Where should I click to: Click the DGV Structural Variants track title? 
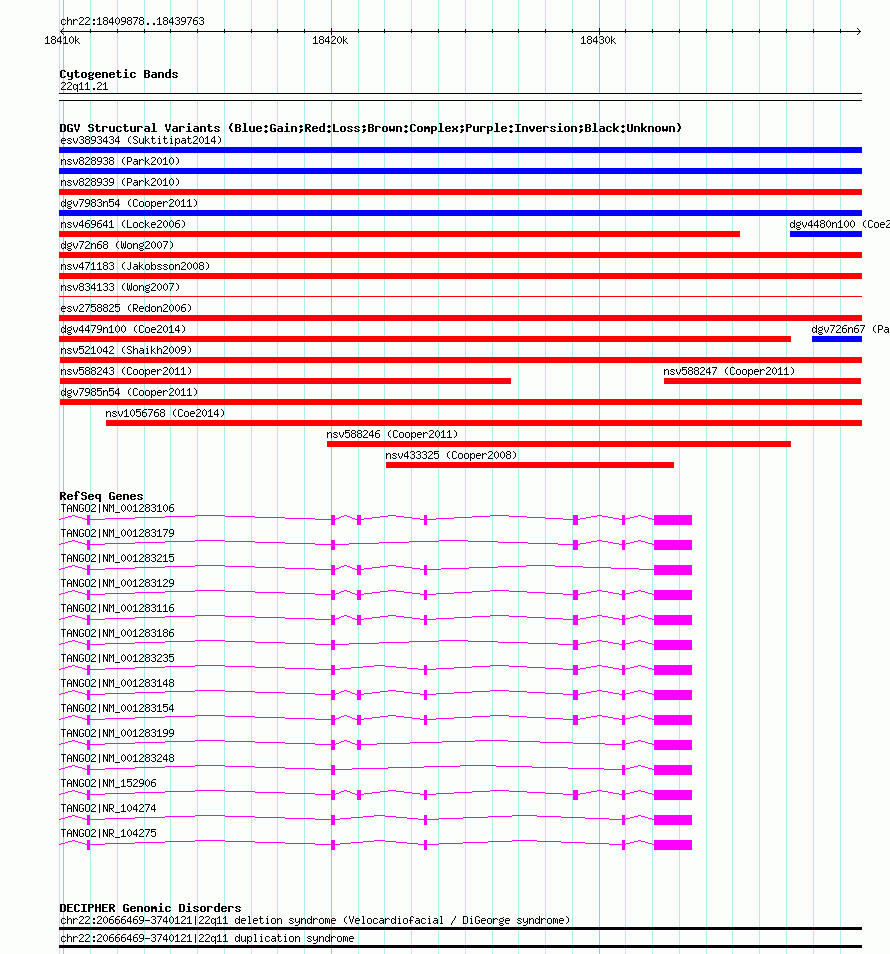pos(370,128)
